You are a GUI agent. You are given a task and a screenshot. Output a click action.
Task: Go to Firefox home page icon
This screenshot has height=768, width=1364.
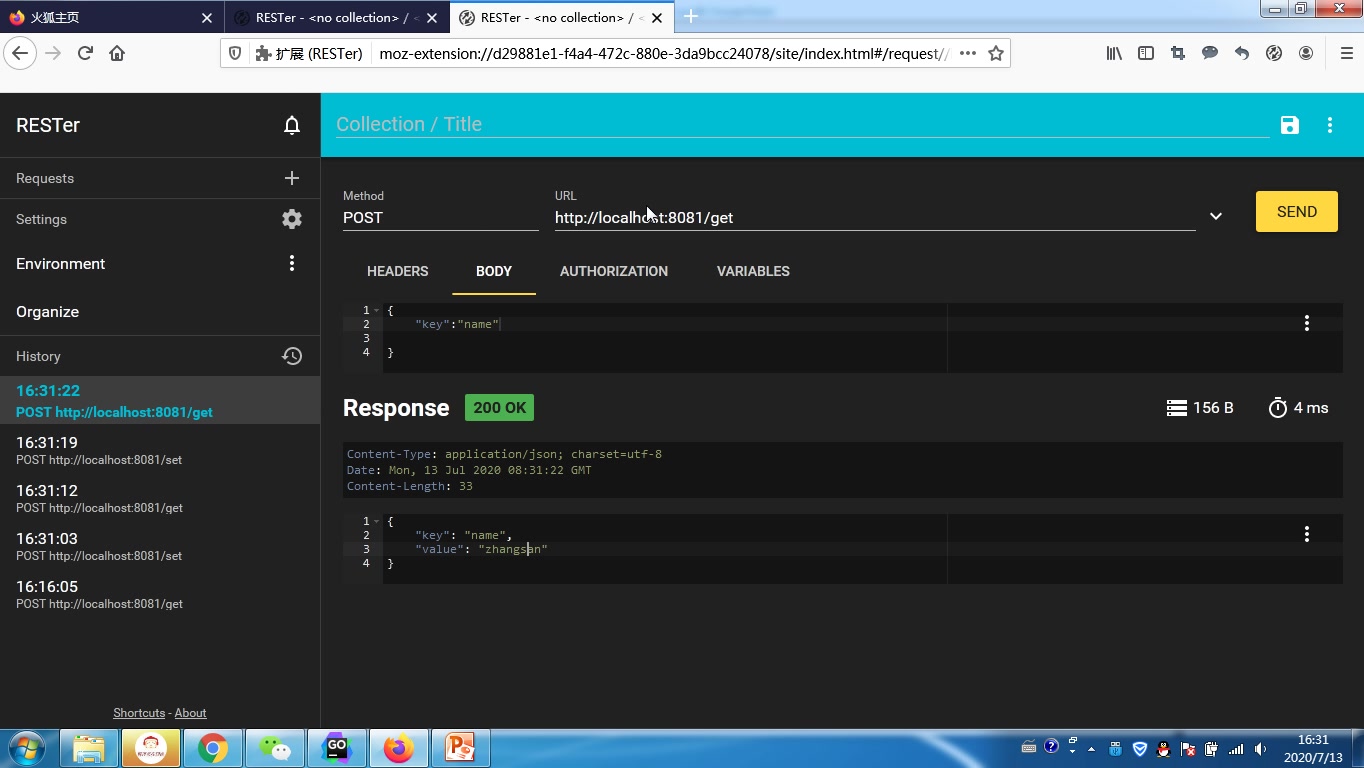tap(117, 53)
